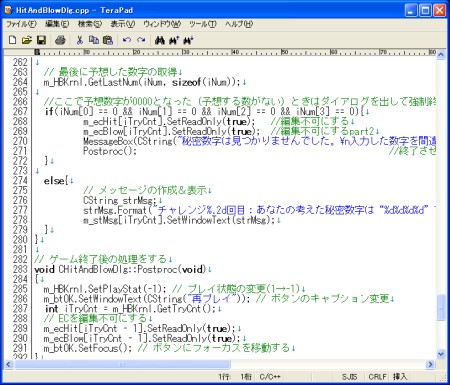The image size is (450, 385).
Task: Click line number 274 in the gutter
Action: click(x=20, y=180)
